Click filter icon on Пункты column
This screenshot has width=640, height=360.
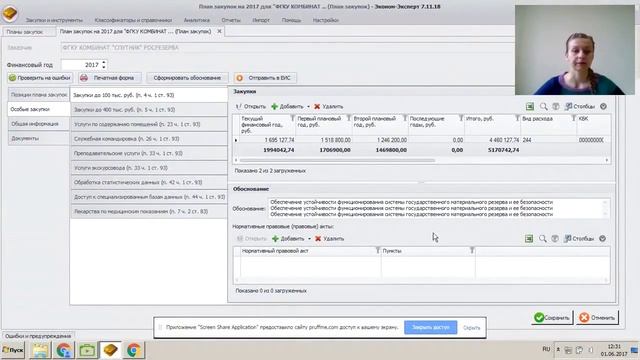(x=472, y=251)
